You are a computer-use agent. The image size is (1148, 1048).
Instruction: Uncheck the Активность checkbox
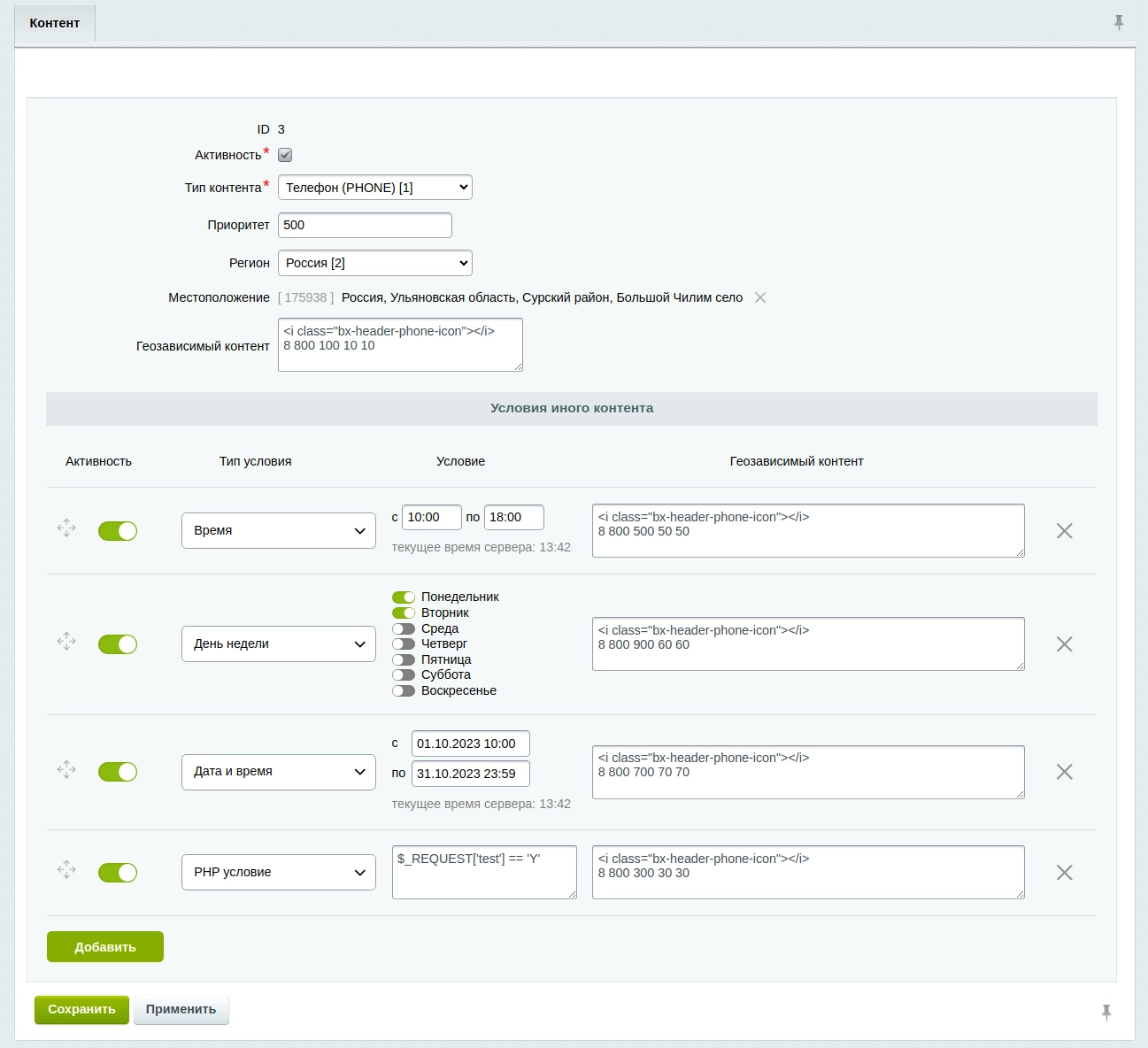285,155
